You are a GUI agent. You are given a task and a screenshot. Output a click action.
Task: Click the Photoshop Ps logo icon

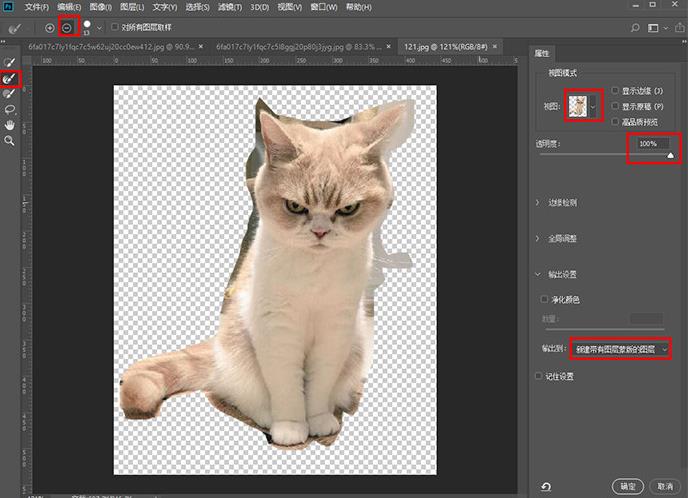tap(8, 6)
